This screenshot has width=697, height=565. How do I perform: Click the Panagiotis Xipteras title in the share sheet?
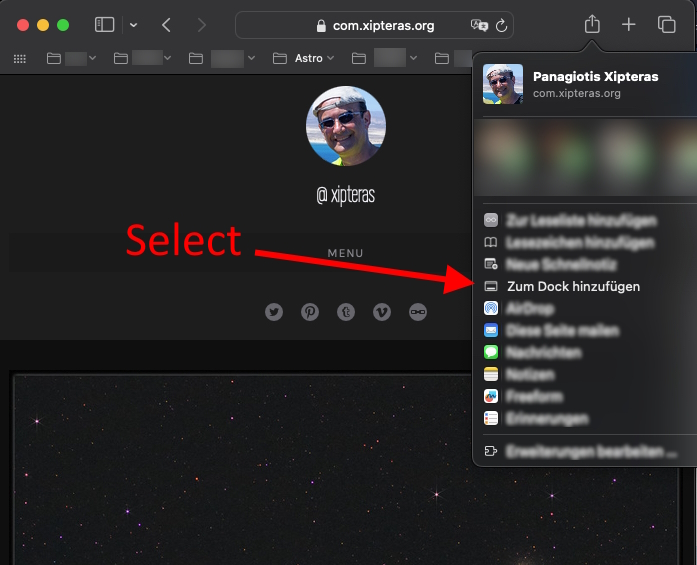(x=596, y=76)
